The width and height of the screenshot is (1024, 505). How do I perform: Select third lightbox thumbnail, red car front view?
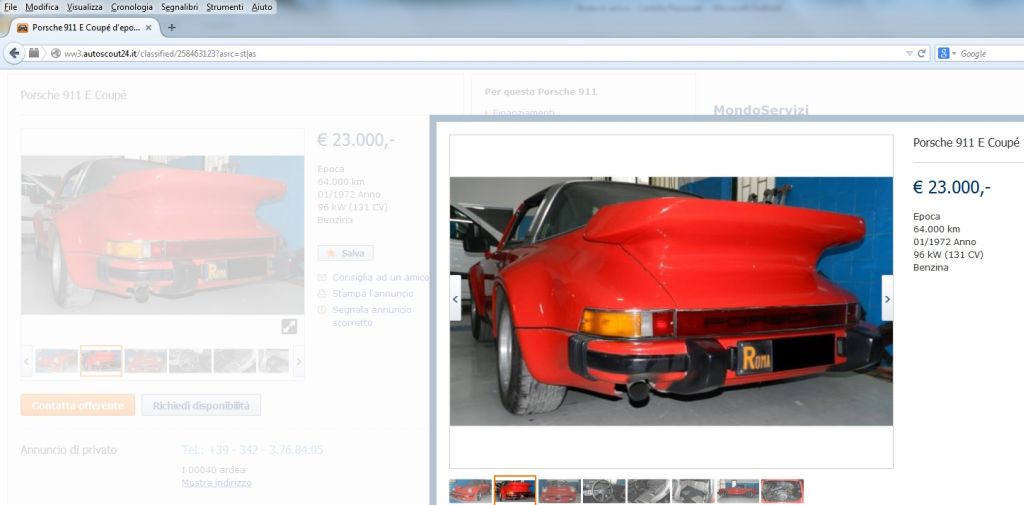tap(560, 491)
